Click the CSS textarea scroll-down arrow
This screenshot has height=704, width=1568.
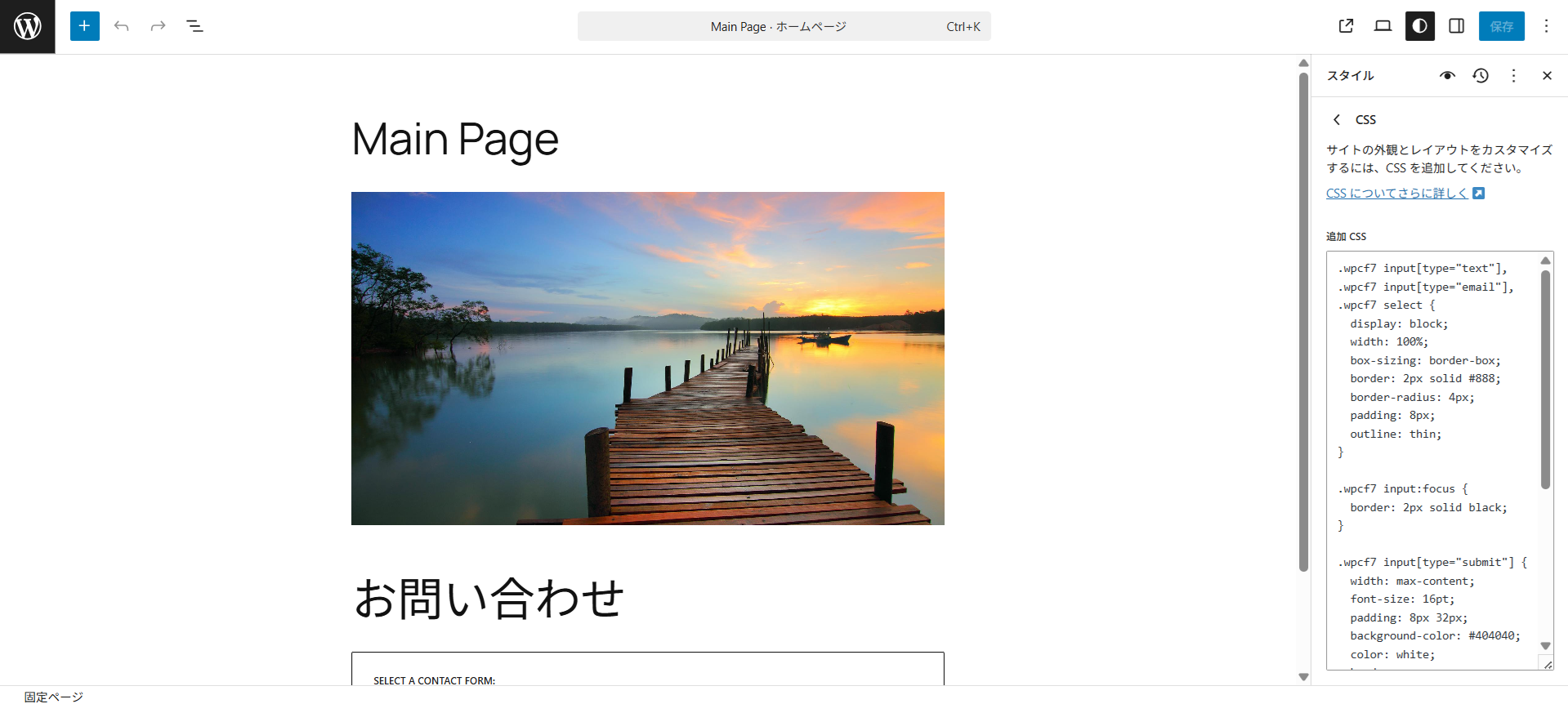point(1545,646)
